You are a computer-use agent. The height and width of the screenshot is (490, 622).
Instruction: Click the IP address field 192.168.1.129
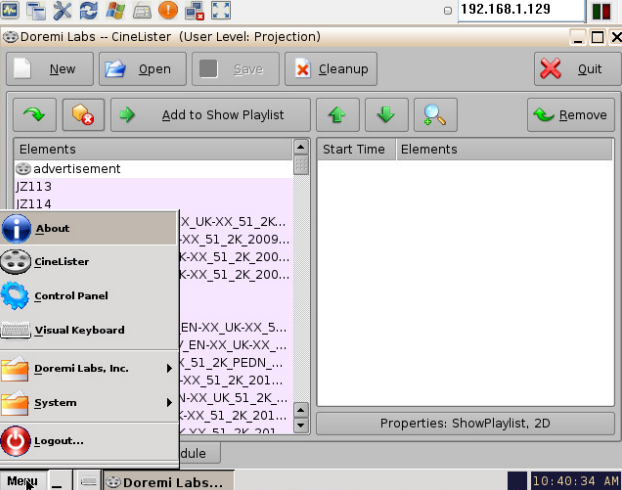521,10
